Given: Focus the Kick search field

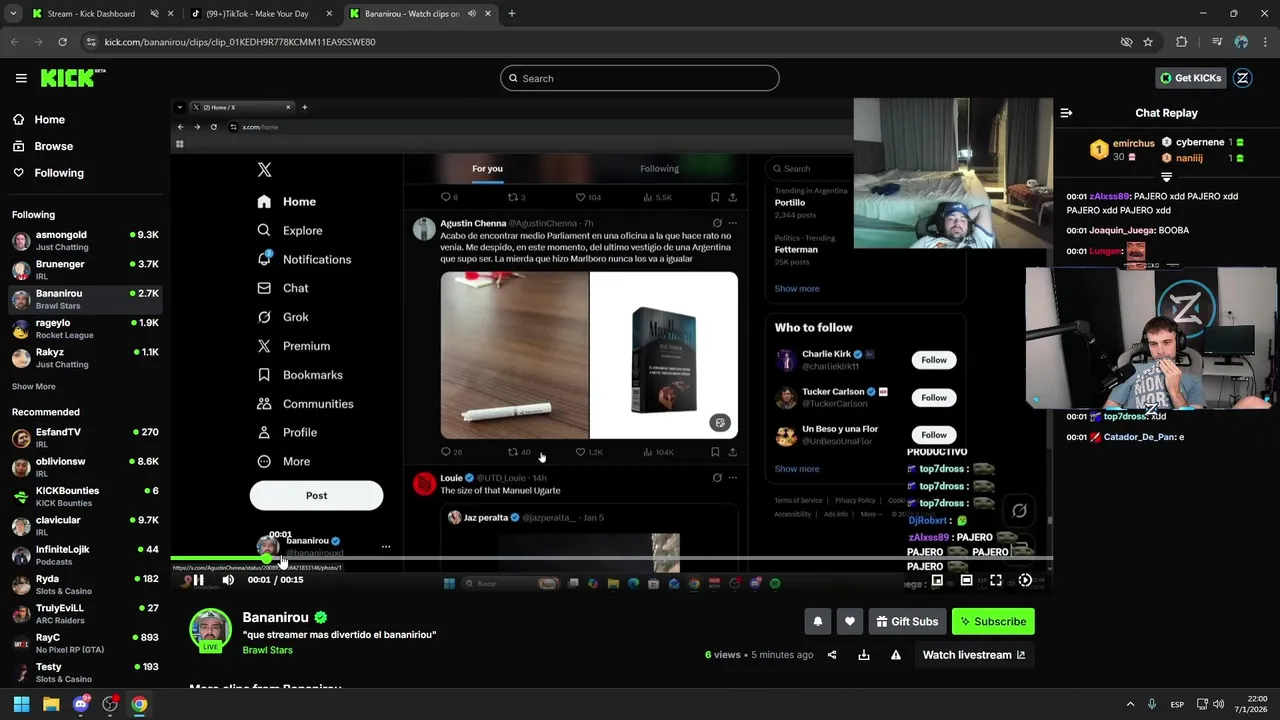Looking at the screenshot, I should point(640,78).
